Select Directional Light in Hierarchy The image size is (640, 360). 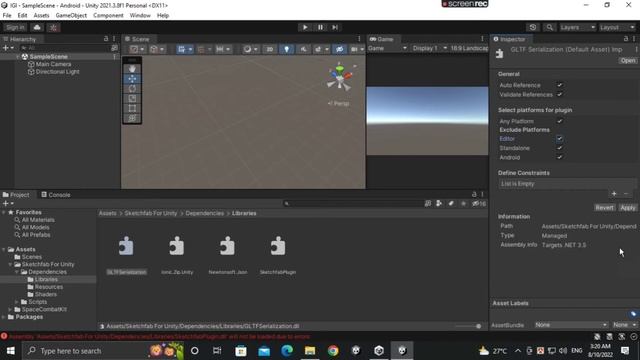click(x=57, y=71)
